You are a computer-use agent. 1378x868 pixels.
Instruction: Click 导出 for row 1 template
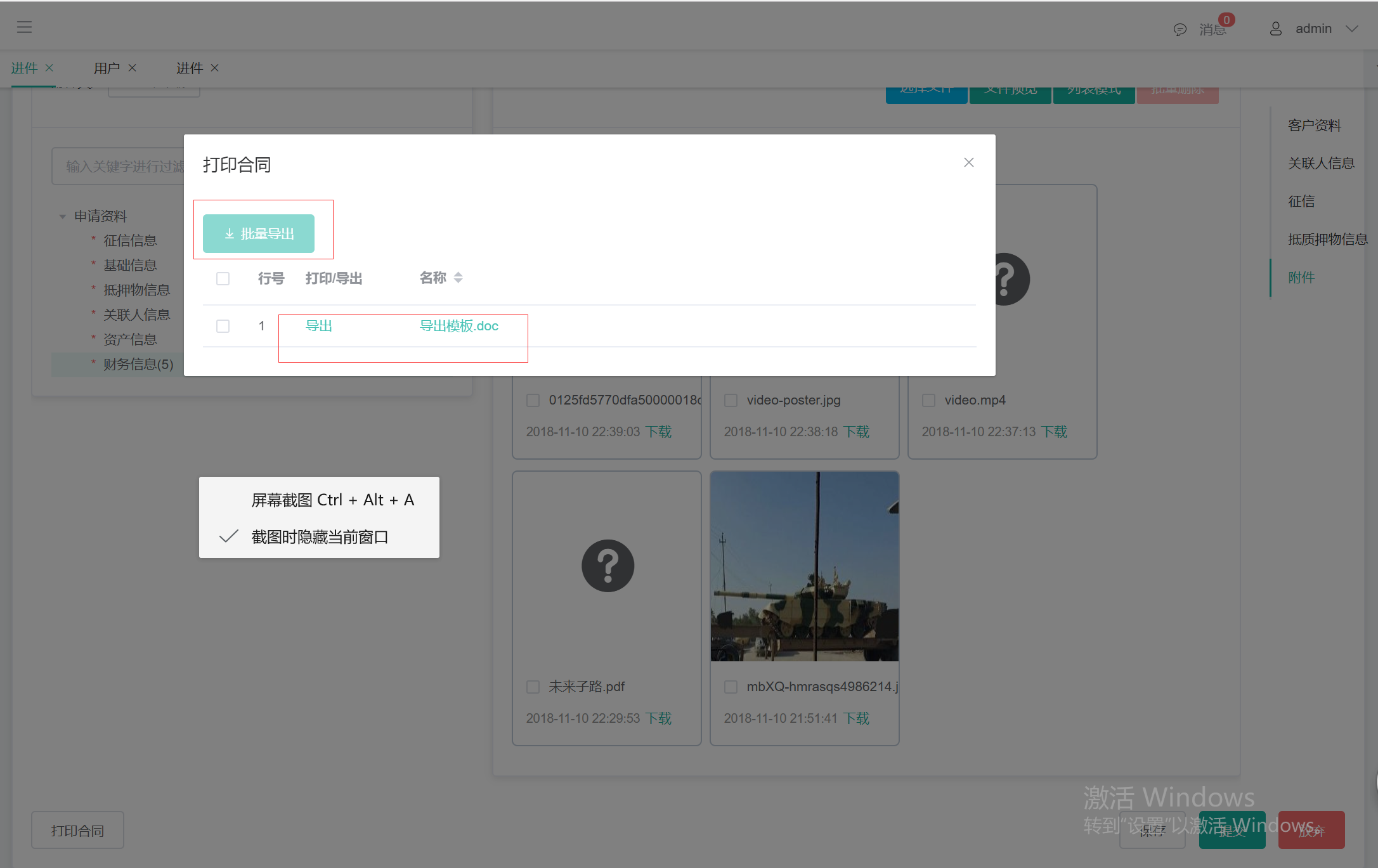coord(319,325)
